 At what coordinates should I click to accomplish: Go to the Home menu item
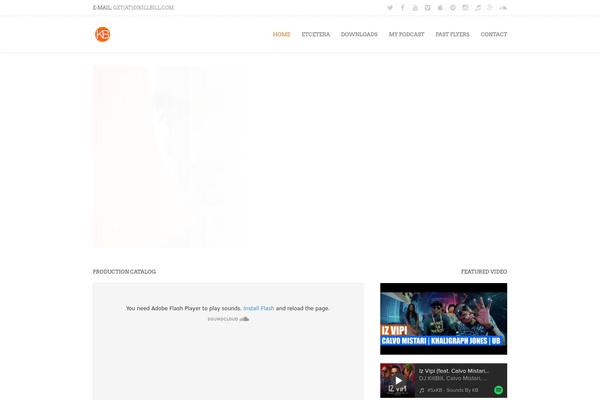(x=281, y=34)
